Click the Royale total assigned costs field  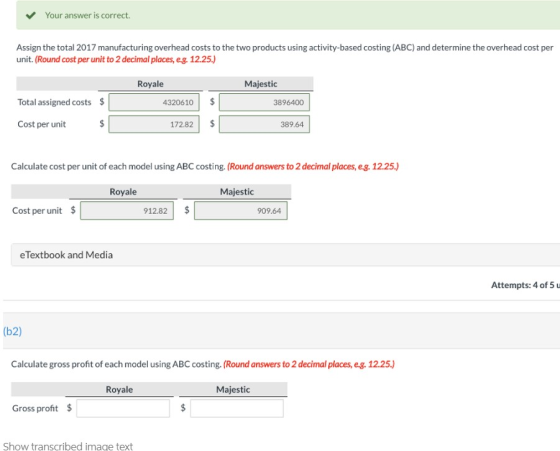tap(154, 102)
